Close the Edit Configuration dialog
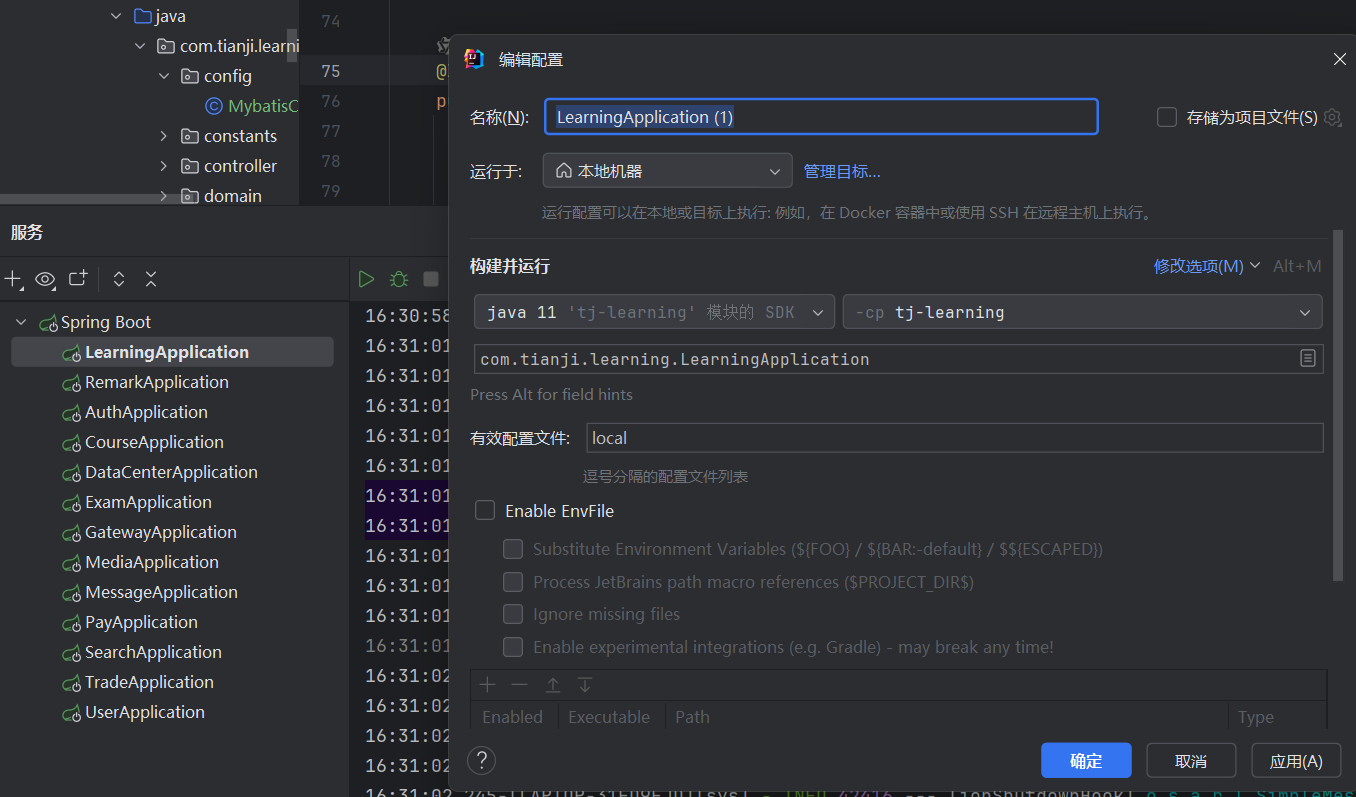1356x797 pixels. pos(1340,60)
